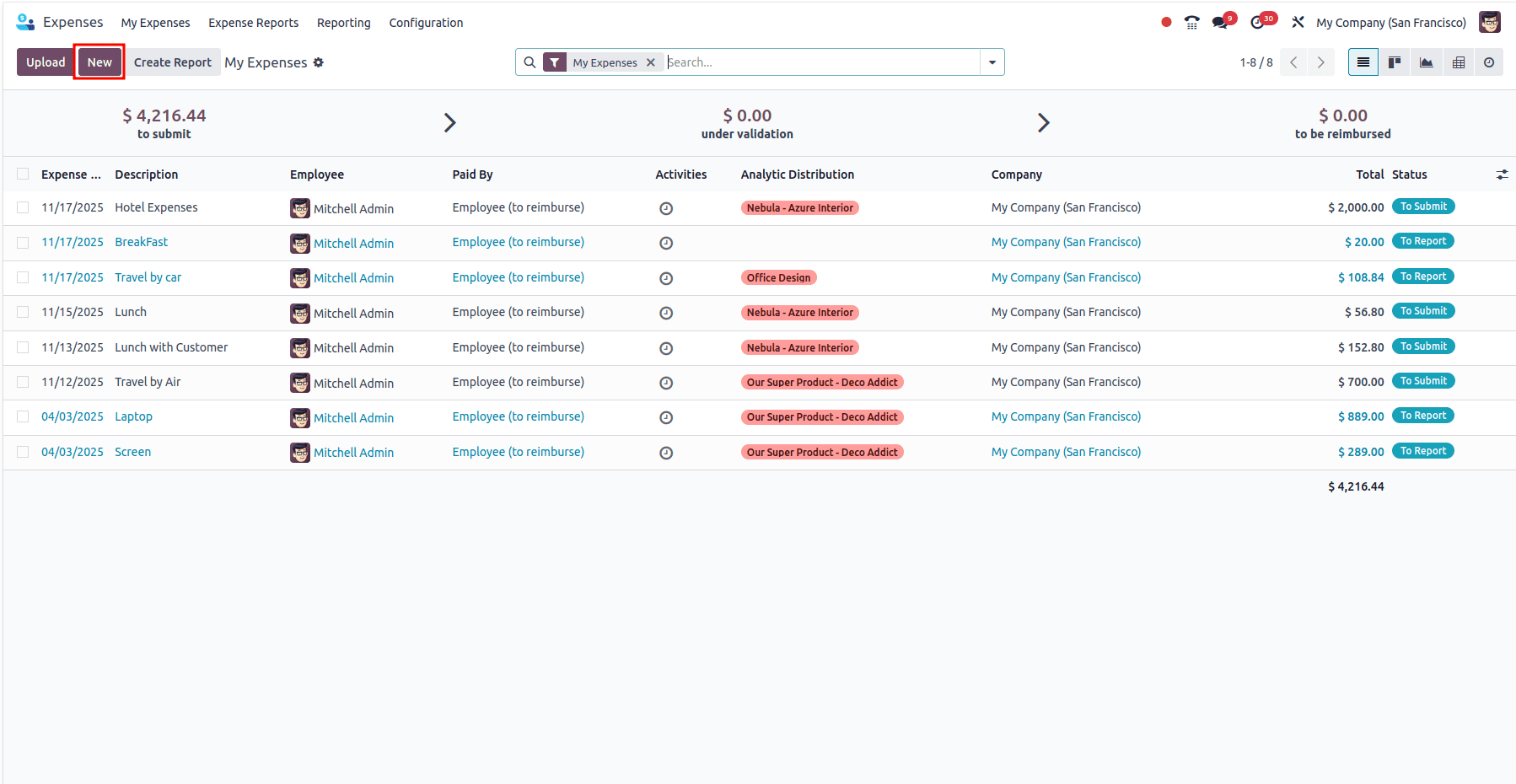Open the Configuration menu
Screen dimensions: 1516x784
[x=426, y=23]
